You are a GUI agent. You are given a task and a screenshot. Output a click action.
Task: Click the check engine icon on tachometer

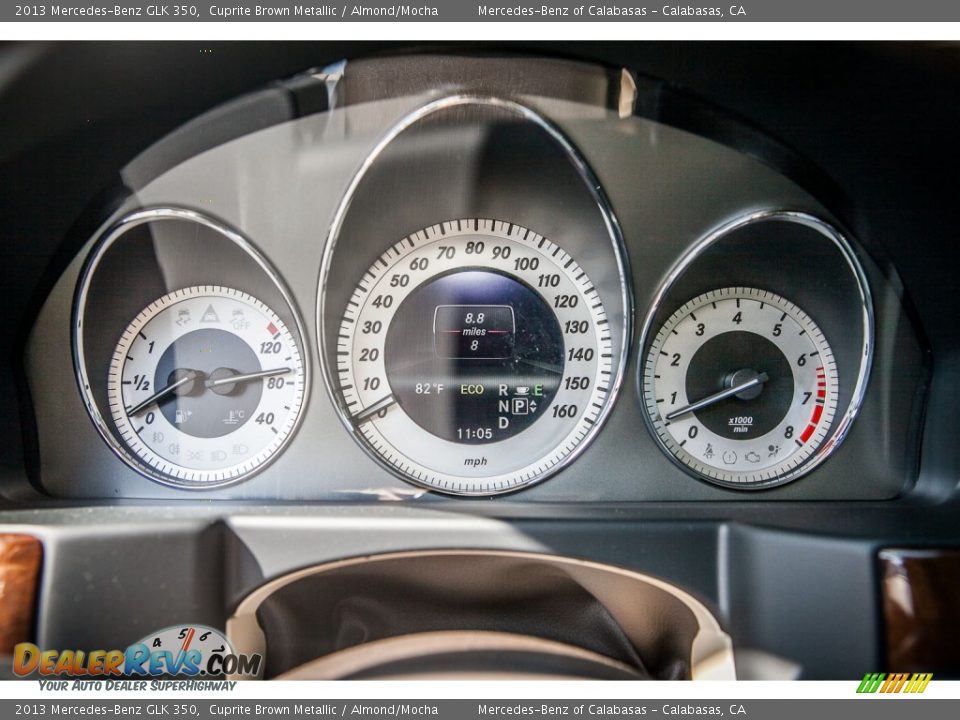(753, 458)
